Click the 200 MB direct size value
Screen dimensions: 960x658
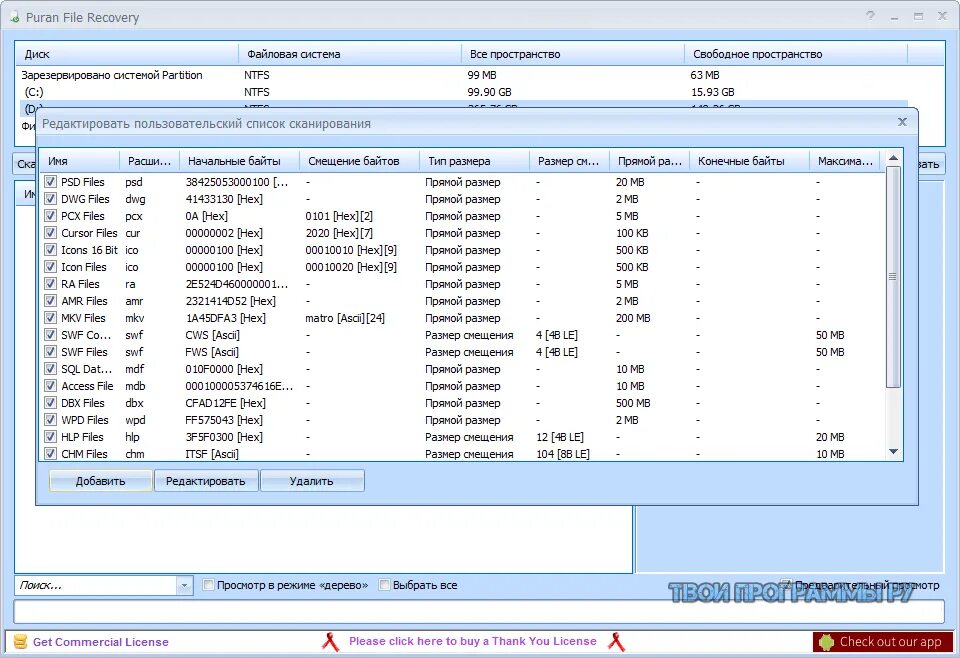(x=633, y=318)
